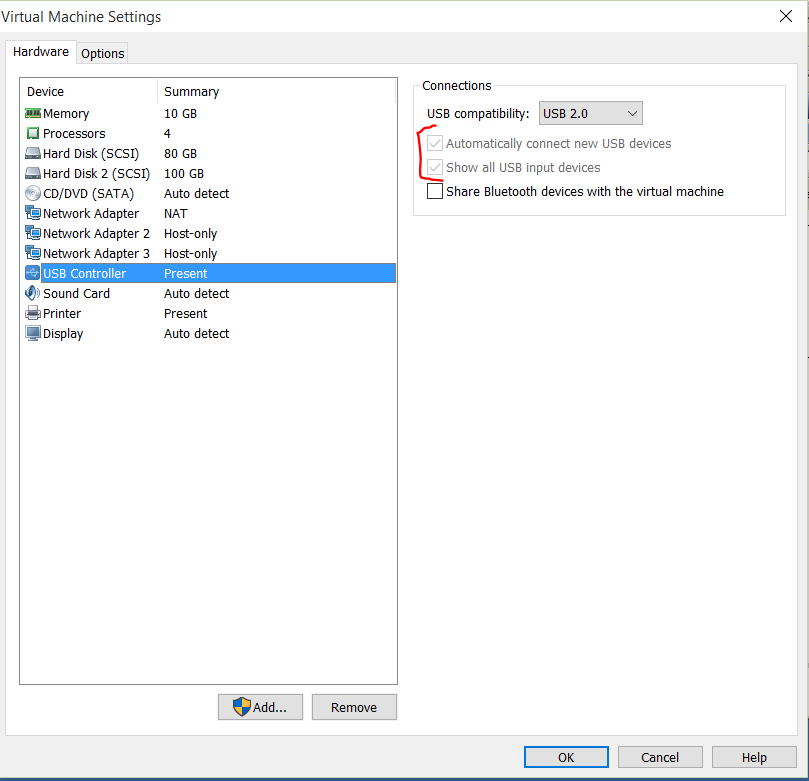Select the Sound Card label
Viewport: 809px width, 781px height.
[x=76, y=294]
